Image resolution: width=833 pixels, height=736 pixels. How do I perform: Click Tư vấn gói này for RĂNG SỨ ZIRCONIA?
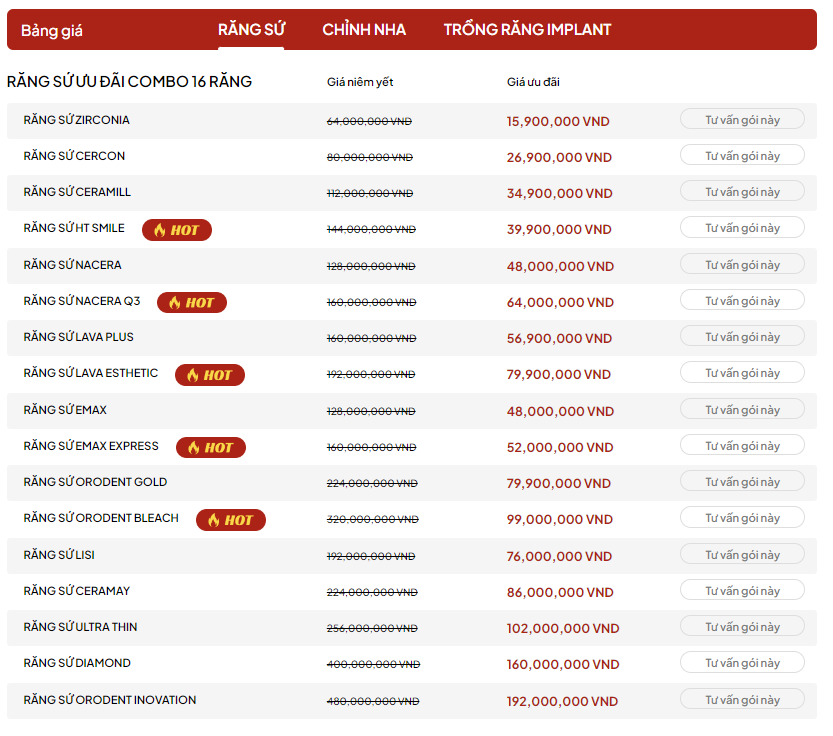(742, 118)
